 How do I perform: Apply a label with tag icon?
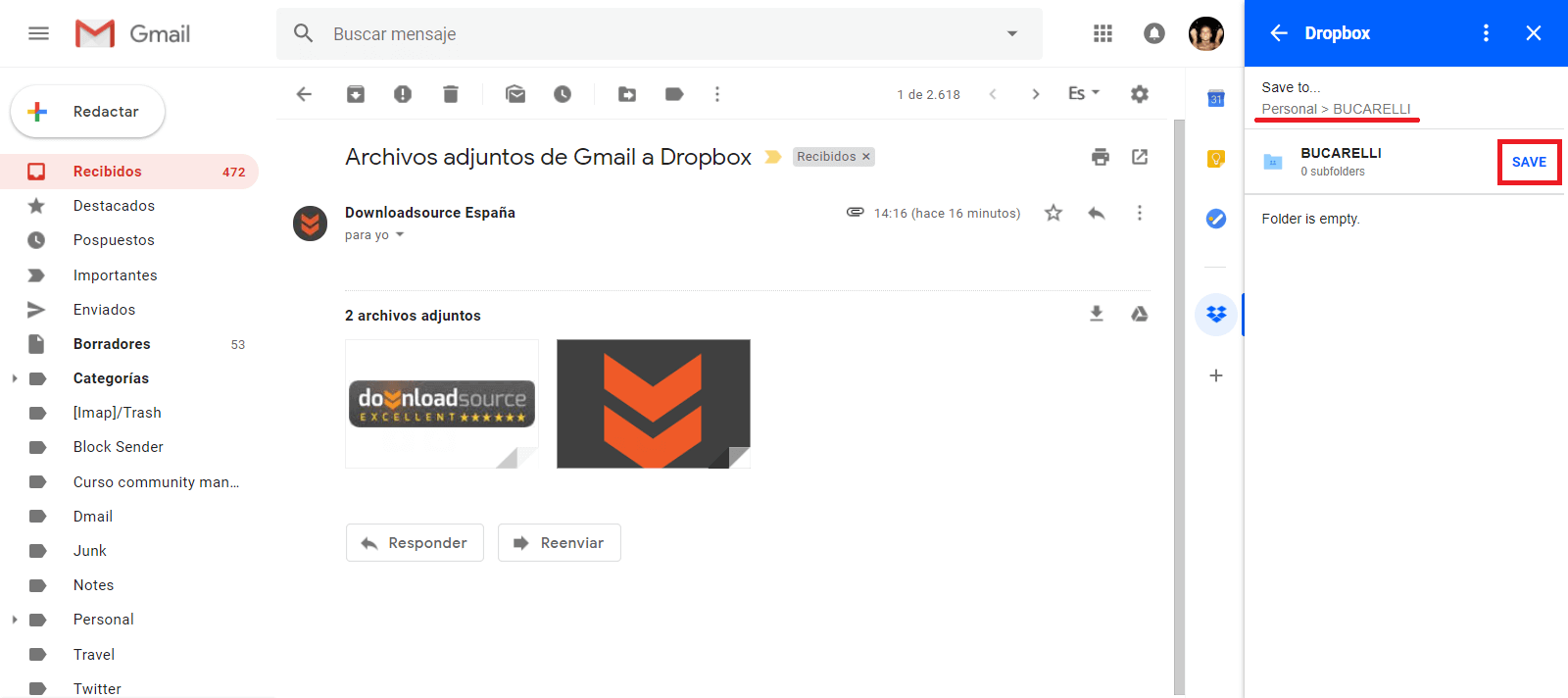click(674, 94)
